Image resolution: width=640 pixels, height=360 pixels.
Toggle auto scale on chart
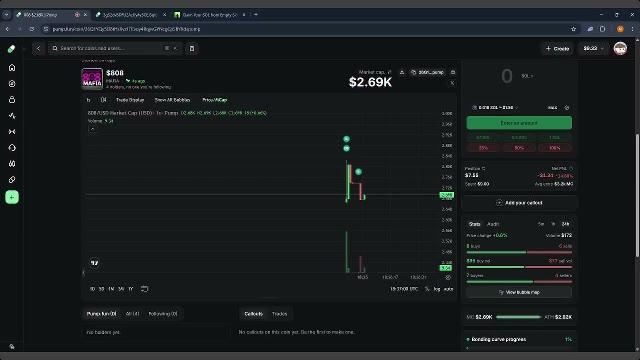click(448, 289)
